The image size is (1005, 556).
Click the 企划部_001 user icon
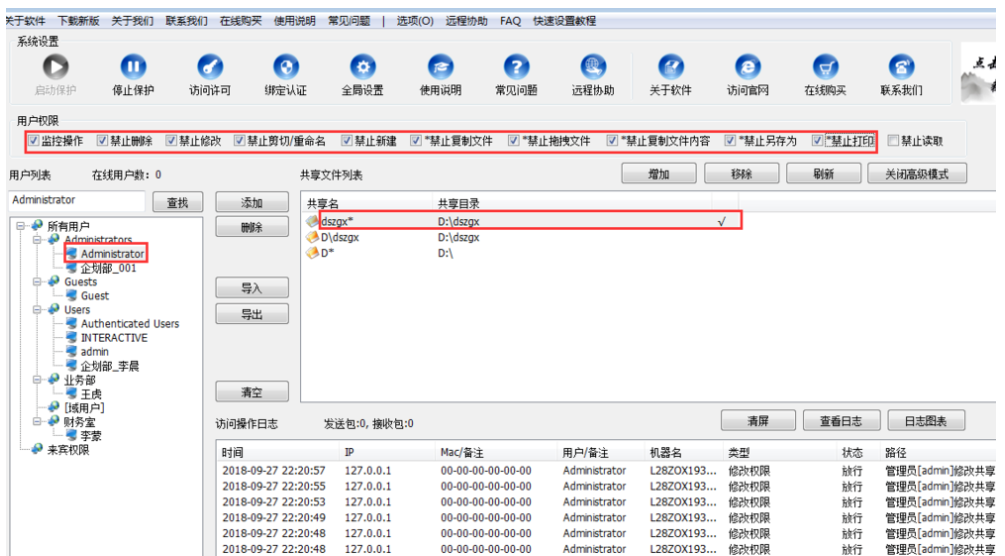point(72,268)
